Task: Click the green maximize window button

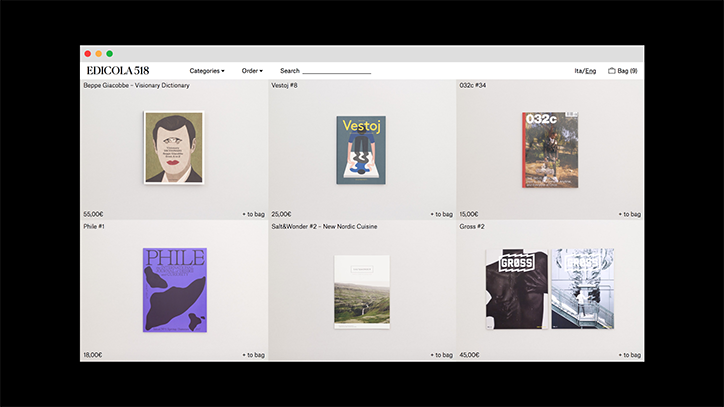Action: pyautogui.click(x=109, y=54)
